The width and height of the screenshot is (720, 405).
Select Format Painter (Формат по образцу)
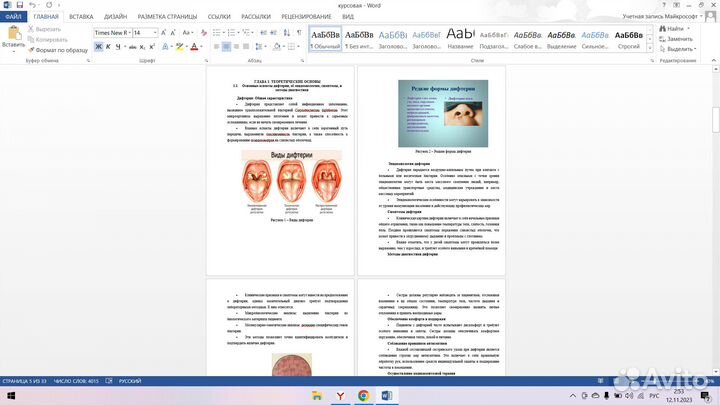[x=57, y=50]
